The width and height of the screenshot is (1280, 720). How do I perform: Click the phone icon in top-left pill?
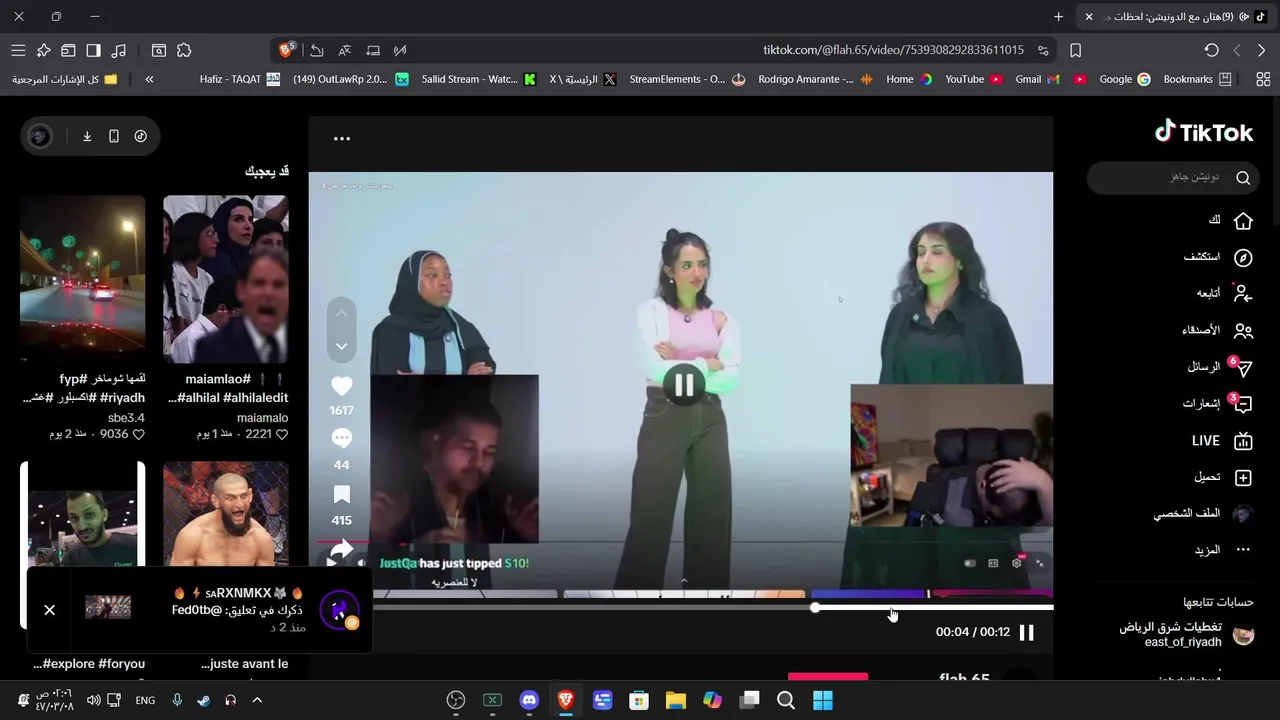[x=114, y=136]
